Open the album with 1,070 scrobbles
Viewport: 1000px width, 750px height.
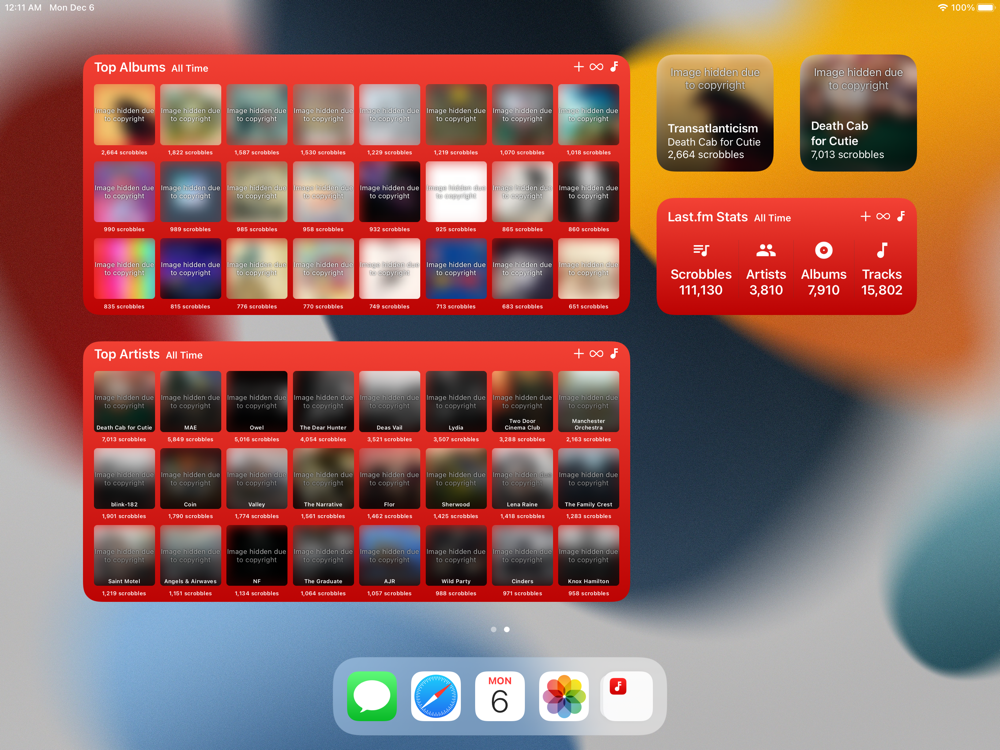pyautogui.click(x=522, y=115)
